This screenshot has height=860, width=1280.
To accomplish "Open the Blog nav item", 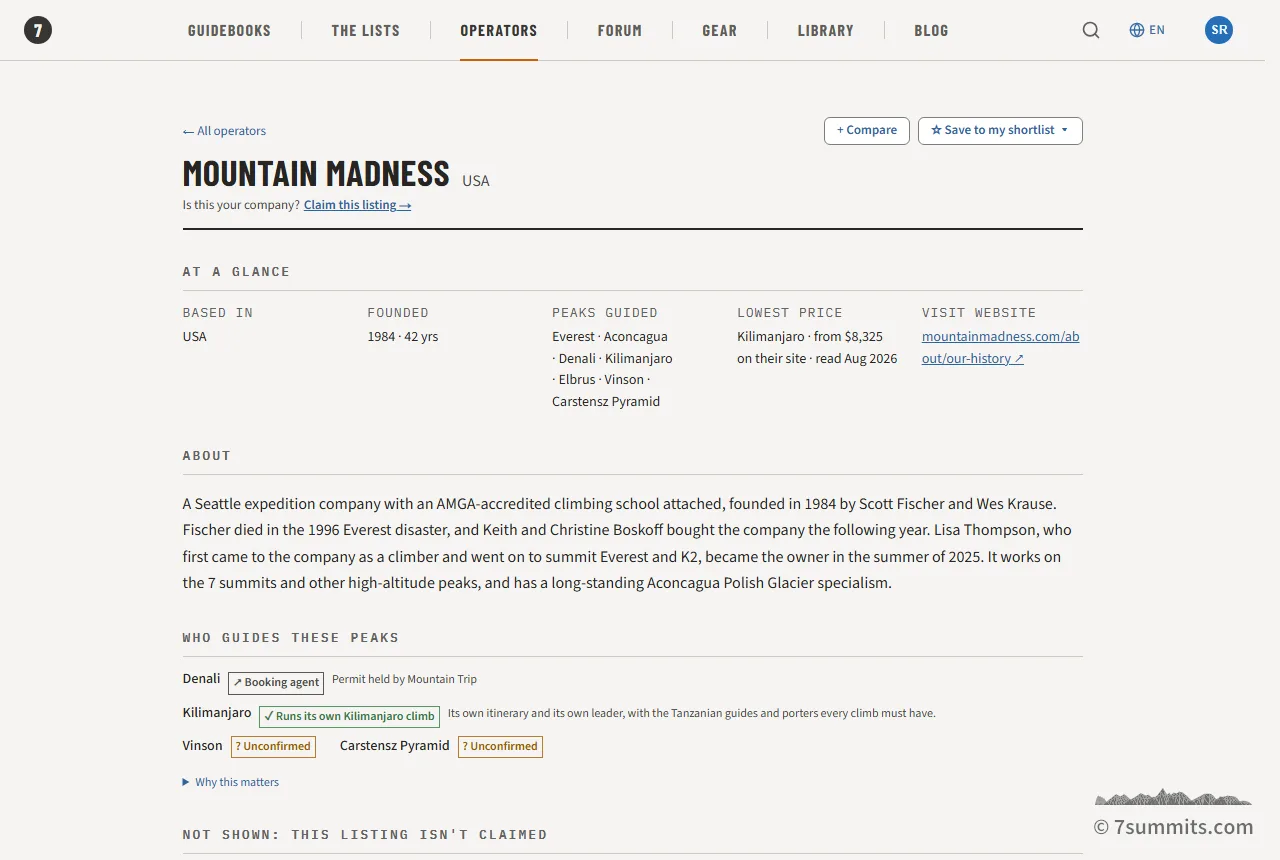I will coord(931,30).
